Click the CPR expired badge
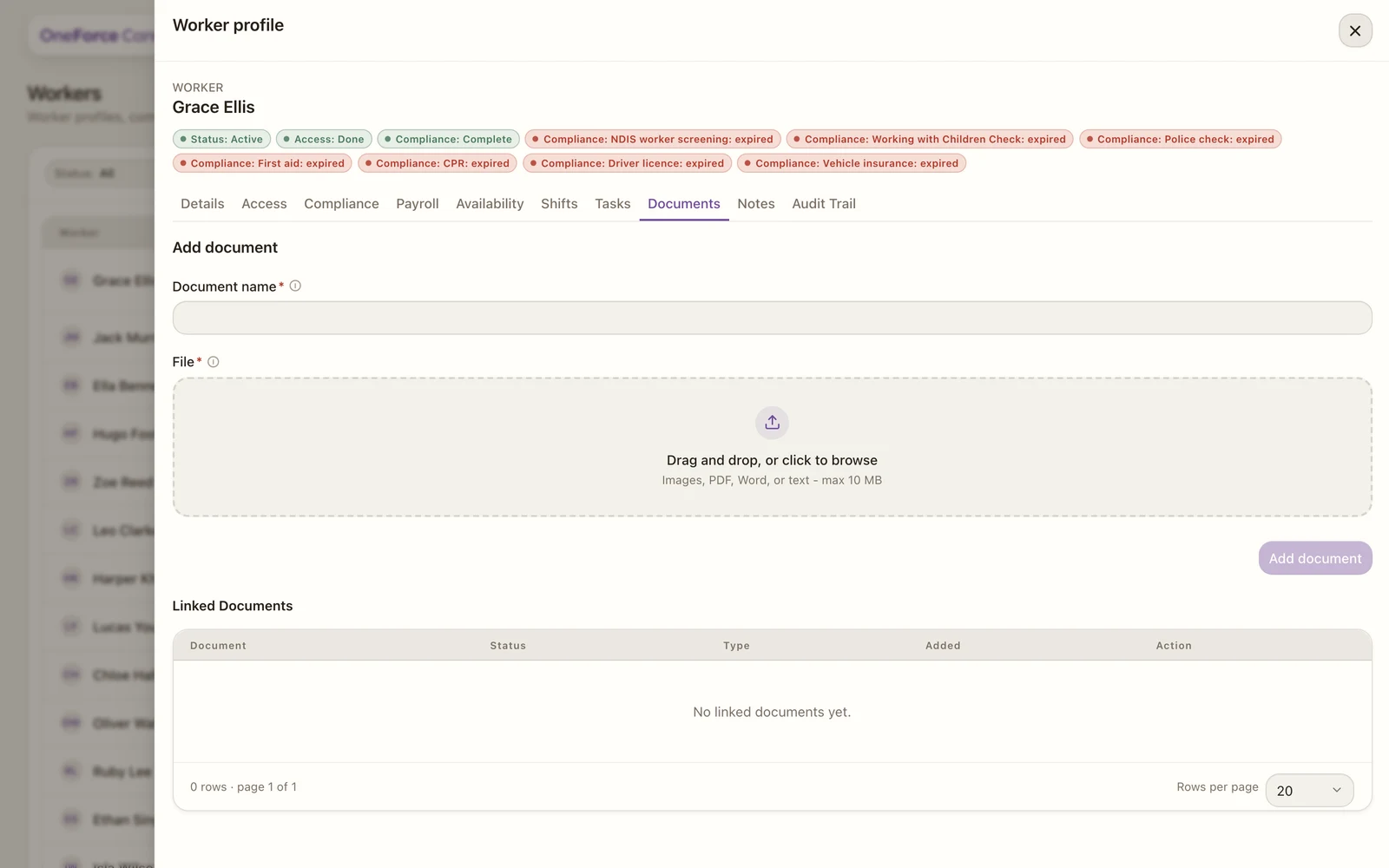Screen dimensions: 1389x868 coord(438,163)
